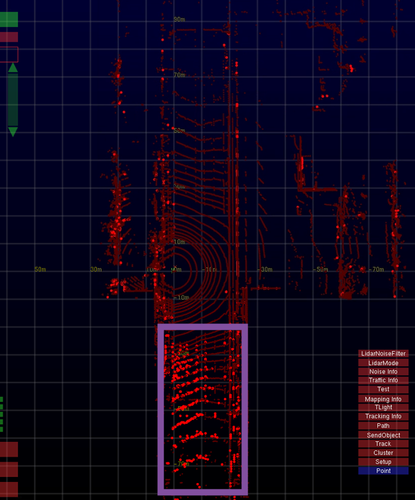
Task: Show the Noise Info panel
Action: click(x=383, y=372)
